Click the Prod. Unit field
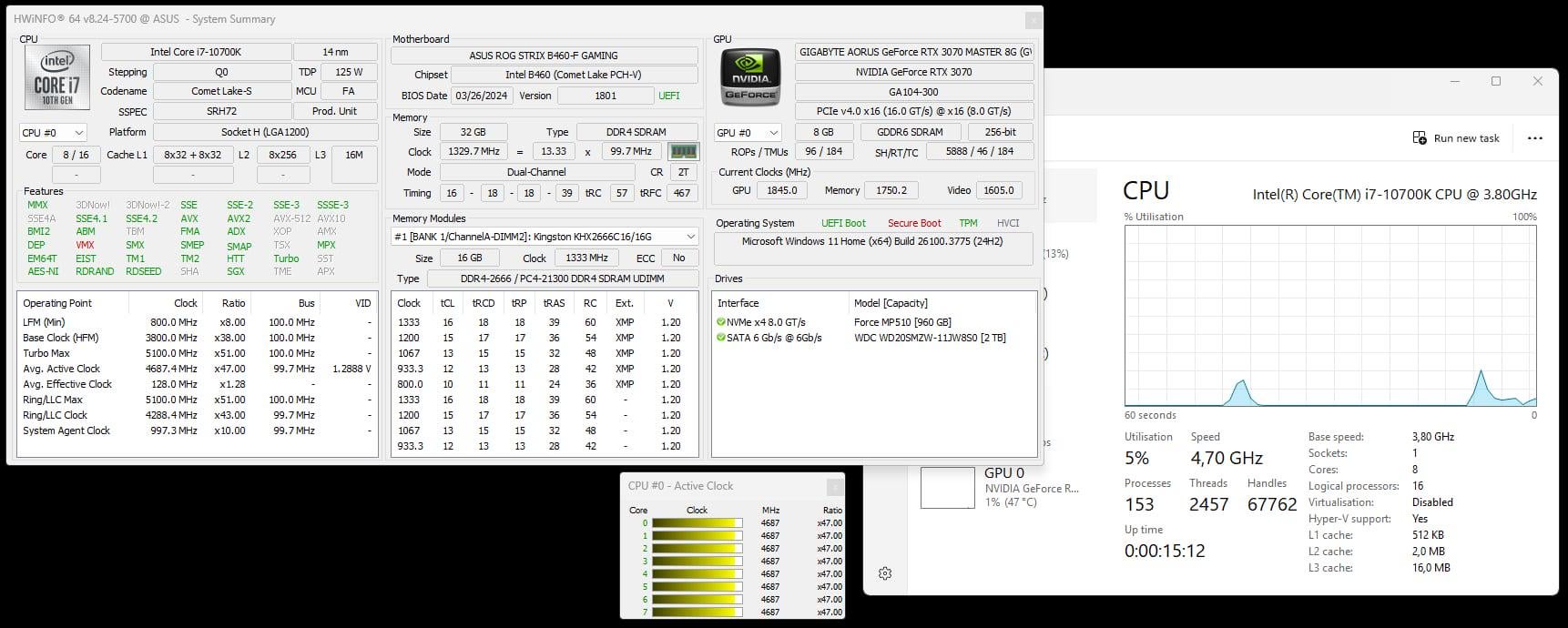The image size is (1568, 628). point(335,111)
